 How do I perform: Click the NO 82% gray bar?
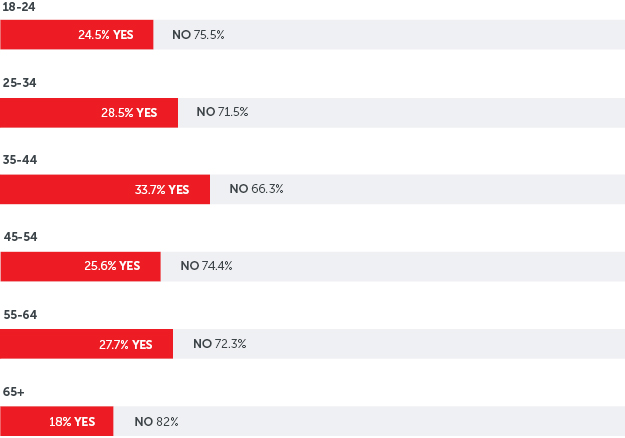pyautogui.click(x=369, y=421)
